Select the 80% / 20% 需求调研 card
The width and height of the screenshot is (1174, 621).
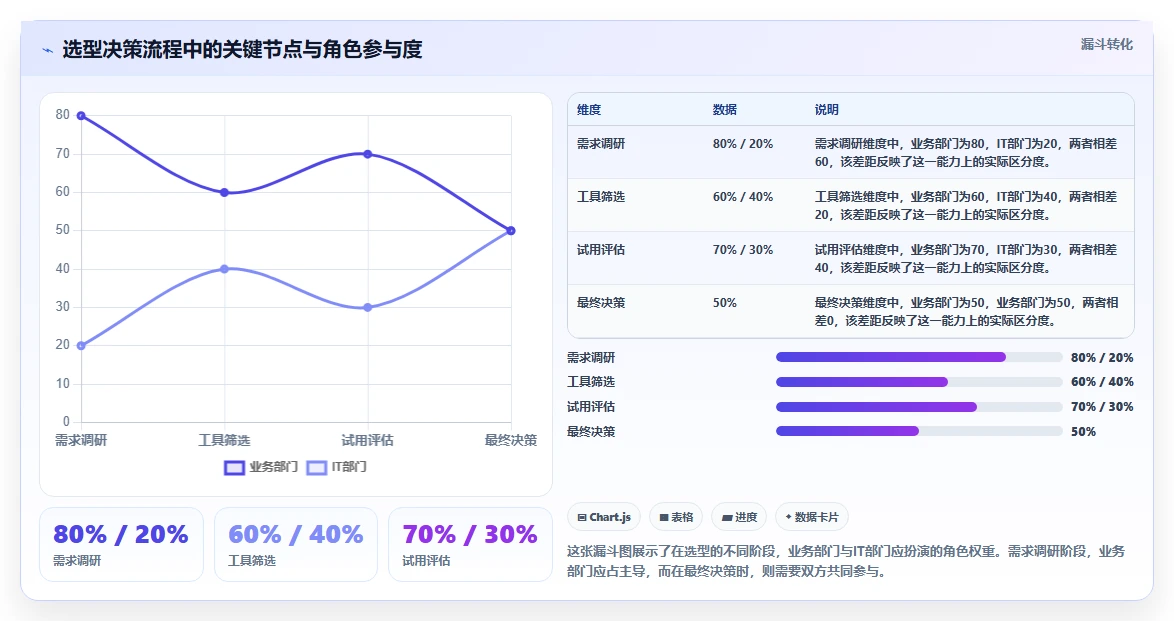click(121, 545)
